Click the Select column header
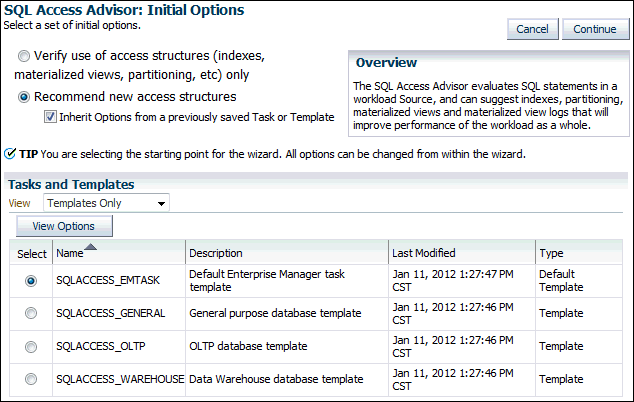Screen dimensions: 634x402 coord(31,254)
